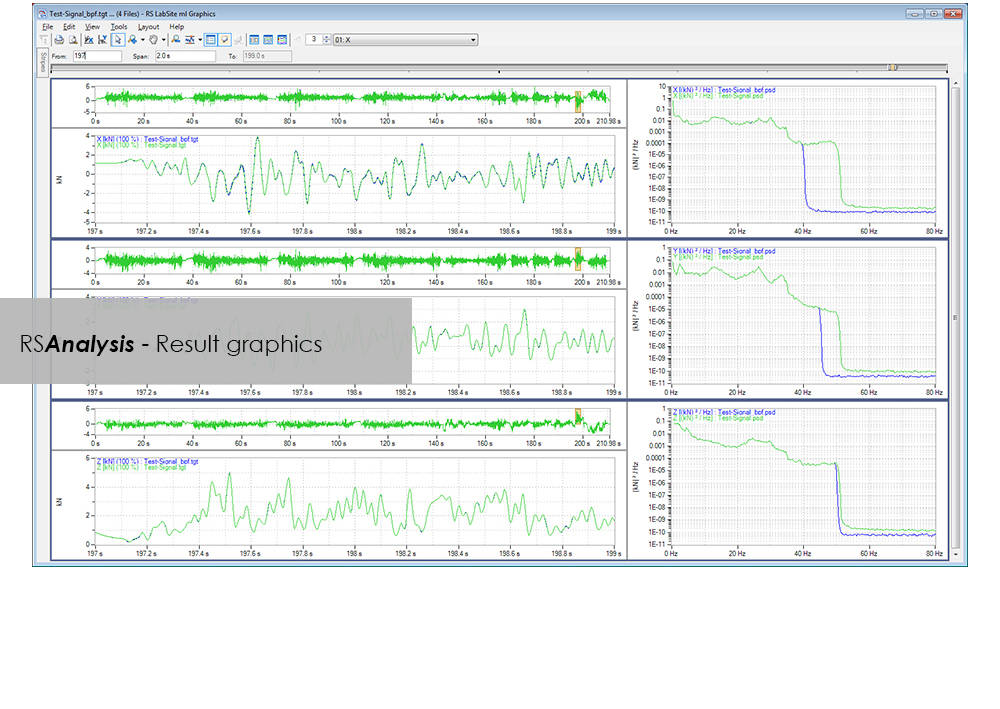Activate the zoom magnifier tool
This screenshot has height=709, width=1000.
[132, 40]
